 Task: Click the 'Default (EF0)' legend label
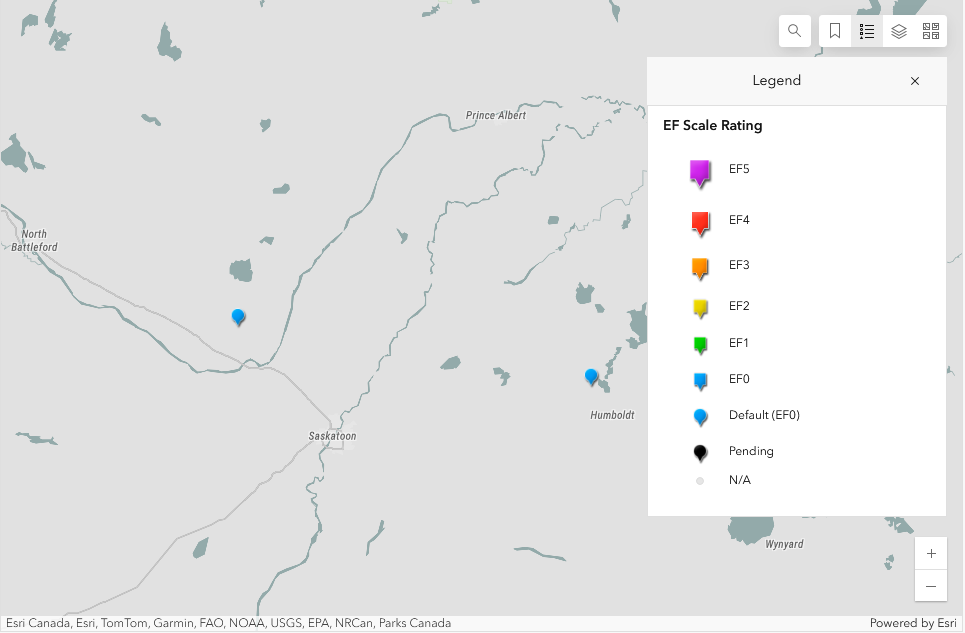click(764, 415)
